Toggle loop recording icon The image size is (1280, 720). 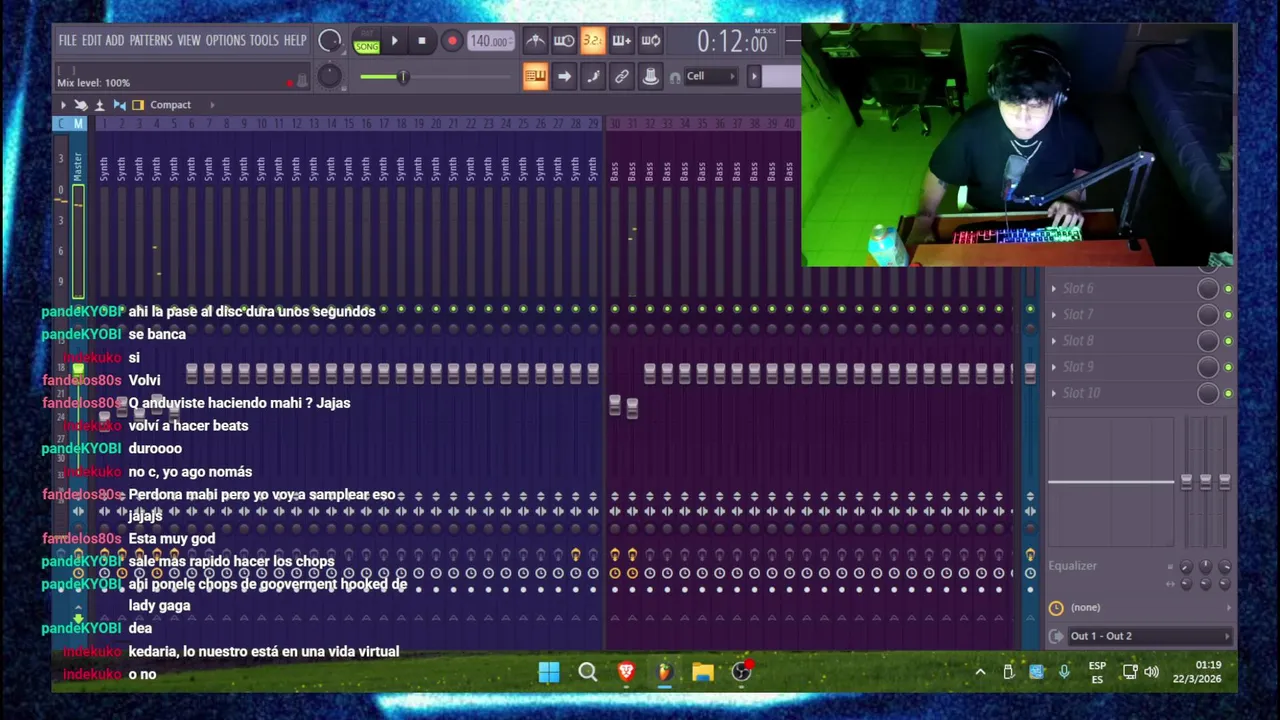[x=651, y=41]
